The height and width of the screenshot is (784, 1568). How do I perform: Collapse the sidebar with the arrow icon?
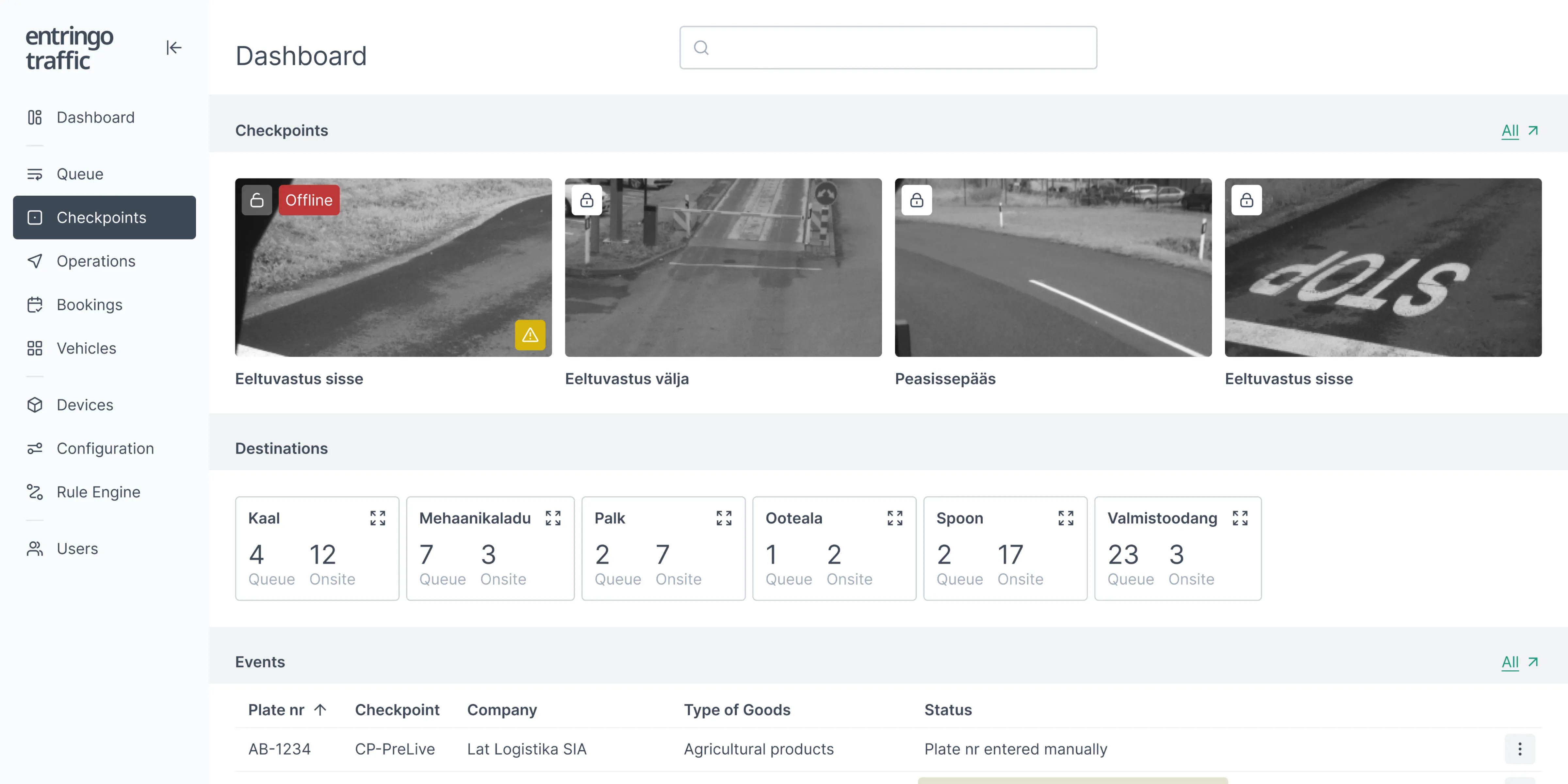(x=173, y=47)
